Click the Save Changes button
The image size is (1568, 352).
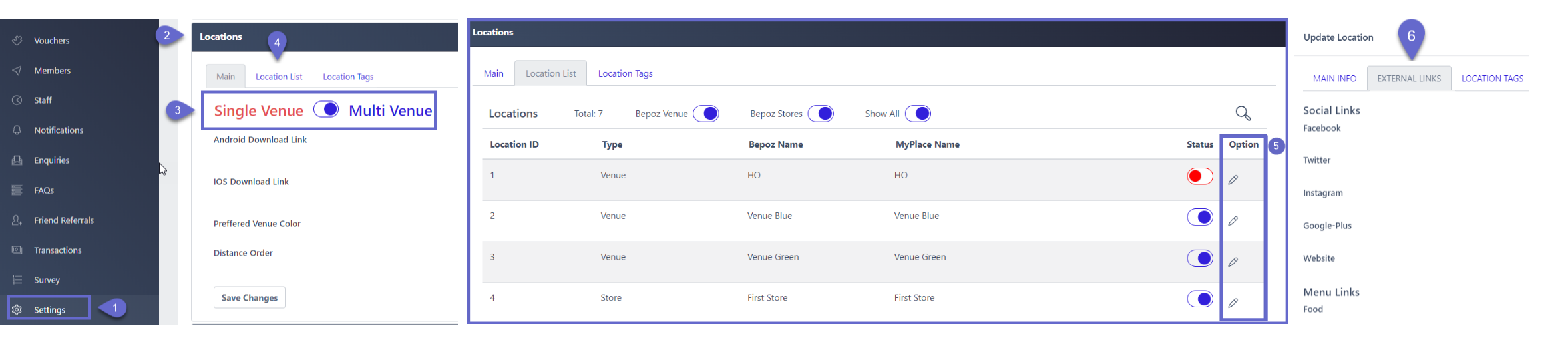click(x=250, y=298)
